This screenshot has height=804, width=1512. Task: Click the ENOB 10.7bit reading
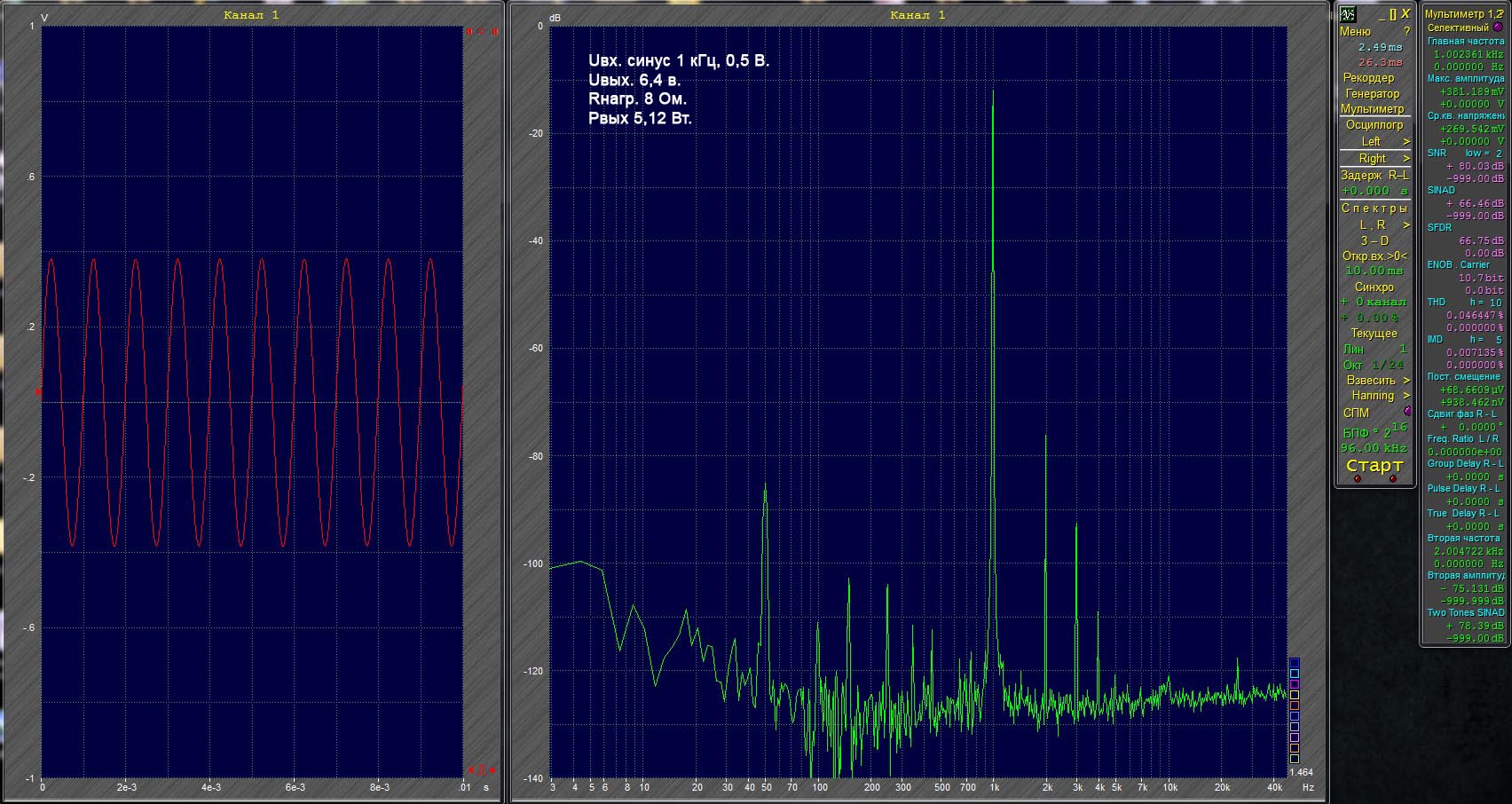tap(1481, 278)
